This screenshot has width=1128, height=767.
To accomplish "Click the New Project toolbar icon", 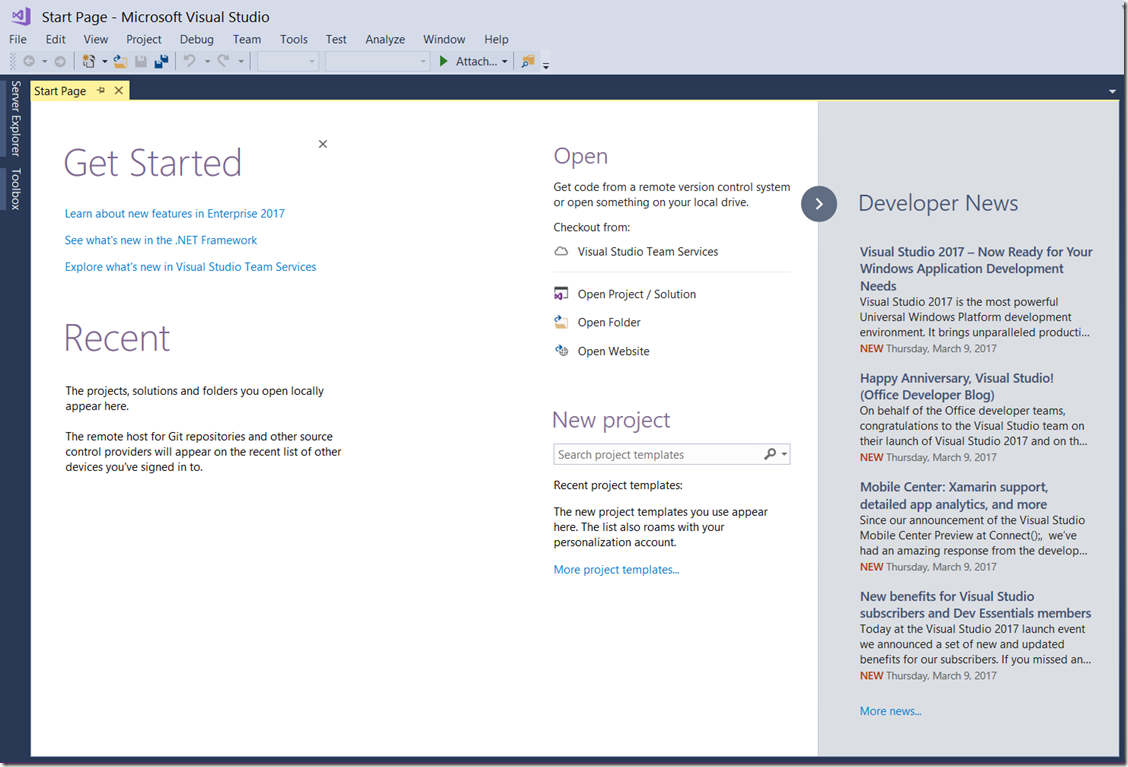I will (89, 62).
